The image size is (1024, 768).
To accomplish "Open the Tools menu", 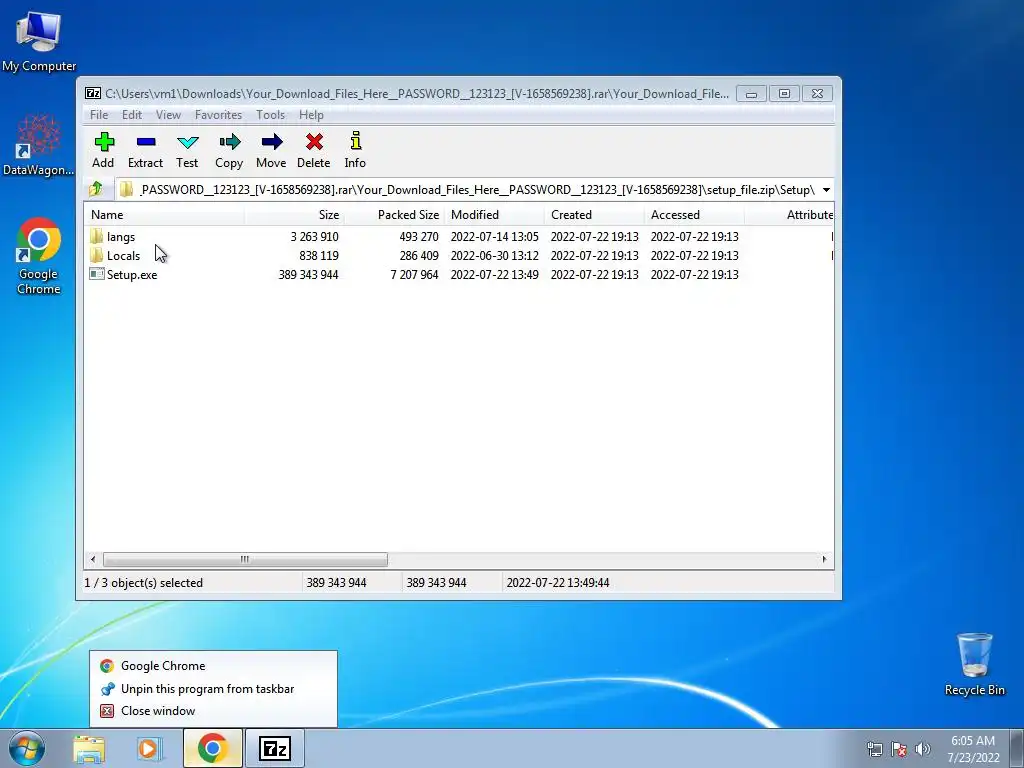I will pyautogui.click(x=270, y=115).
